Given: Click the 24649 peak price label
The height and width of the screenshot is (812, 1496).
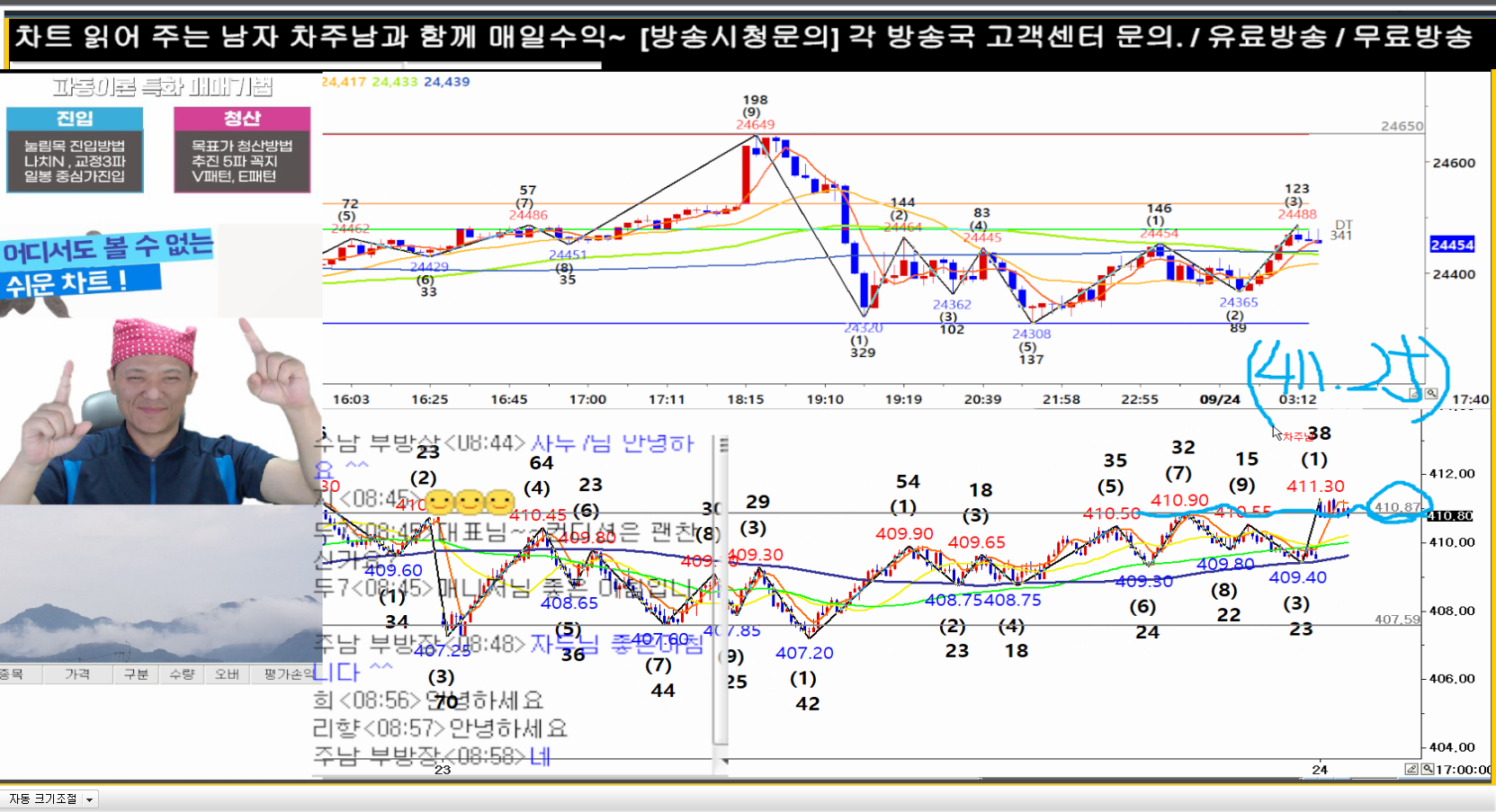Looking at the screenshot, I should [x=755, y=124].
